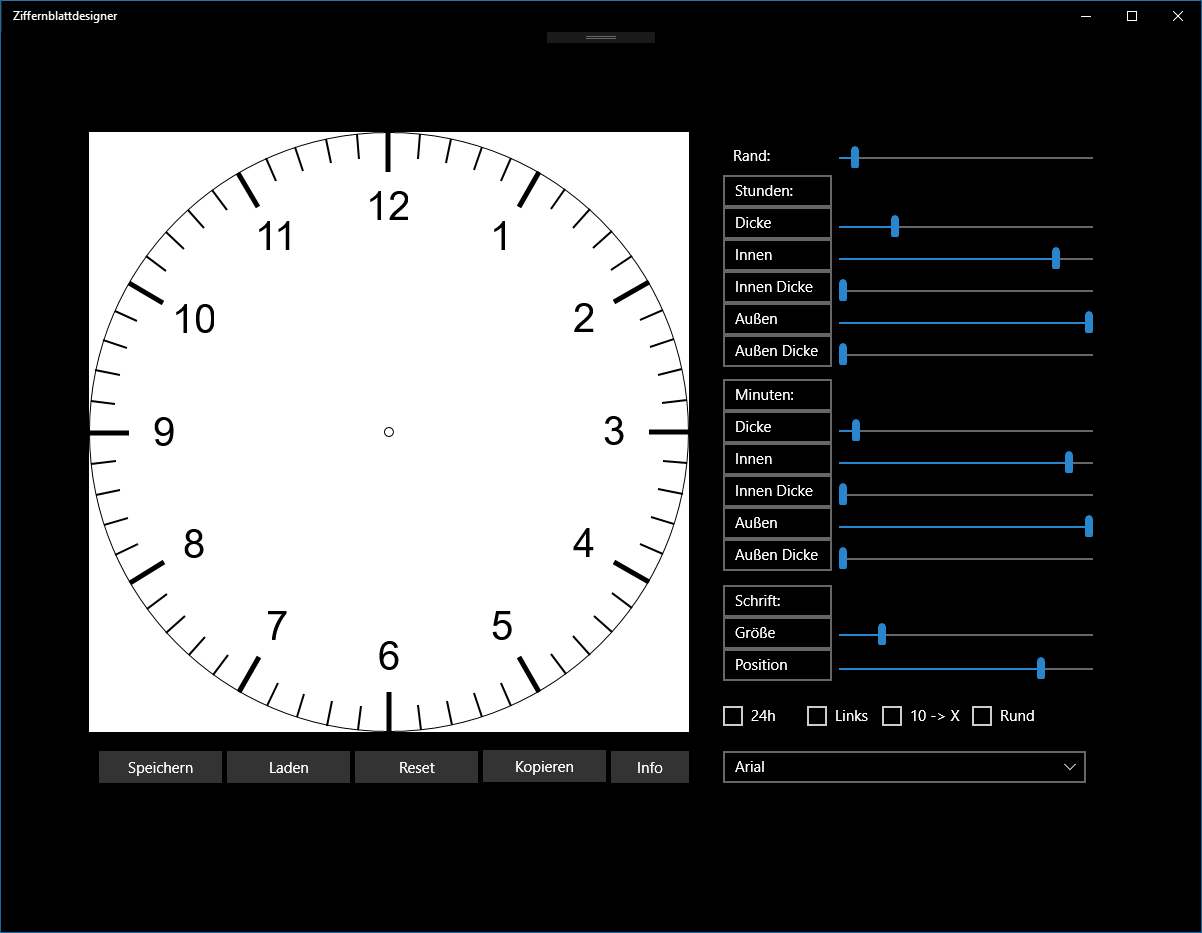
Task: Select the Minuten Außen Dicke label box
Action: coord(777,555)
